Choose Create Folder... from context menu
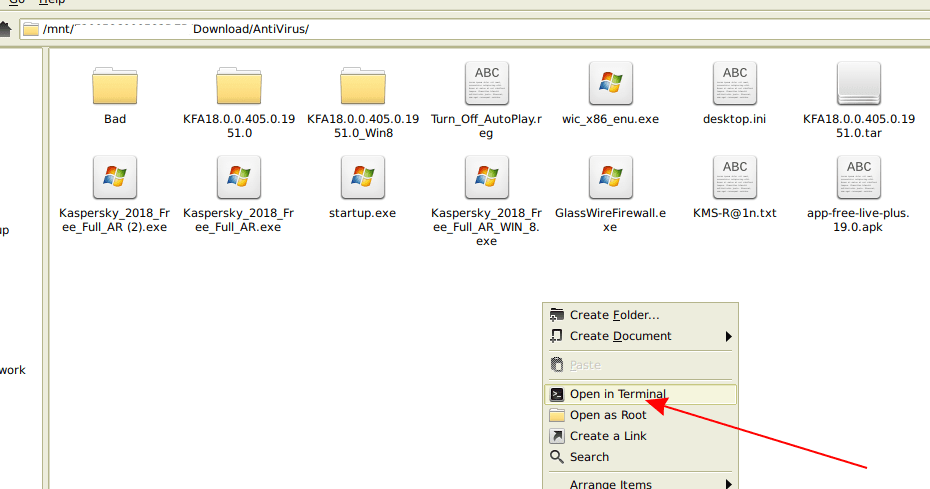 click(641, 315)
